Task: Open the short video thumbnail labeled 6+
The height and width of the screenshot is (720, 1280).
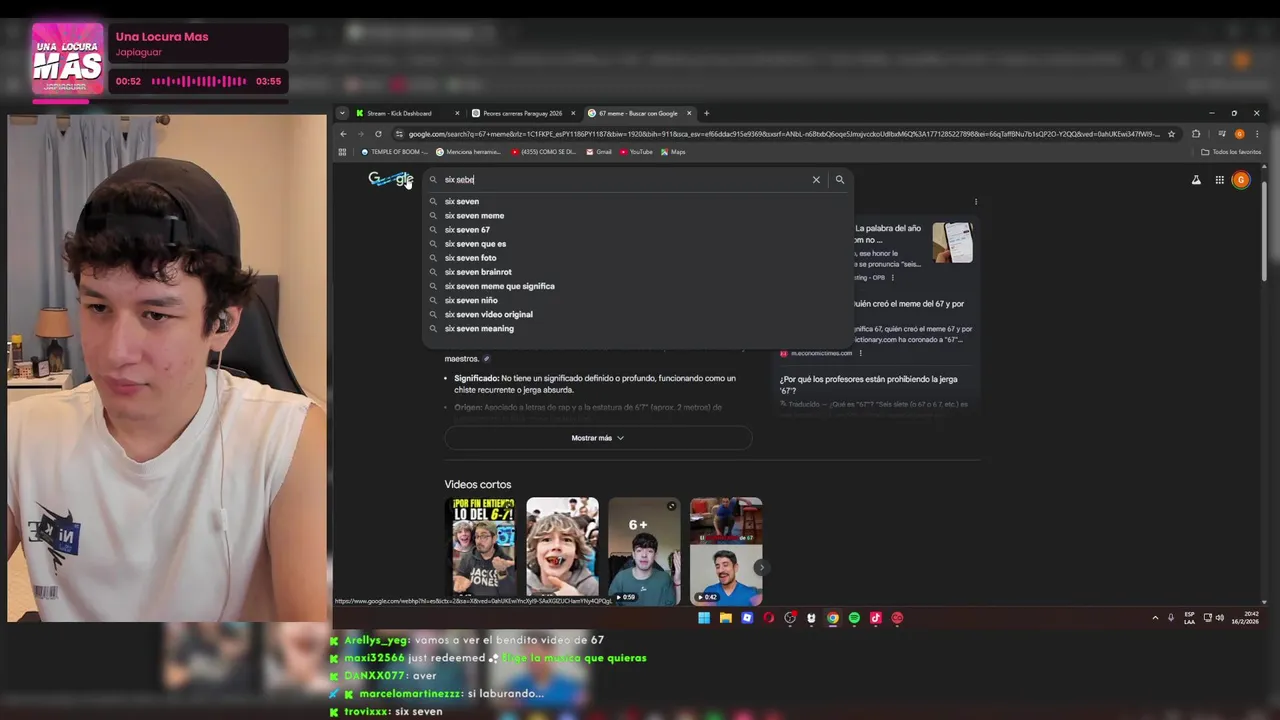Action: 644,551
